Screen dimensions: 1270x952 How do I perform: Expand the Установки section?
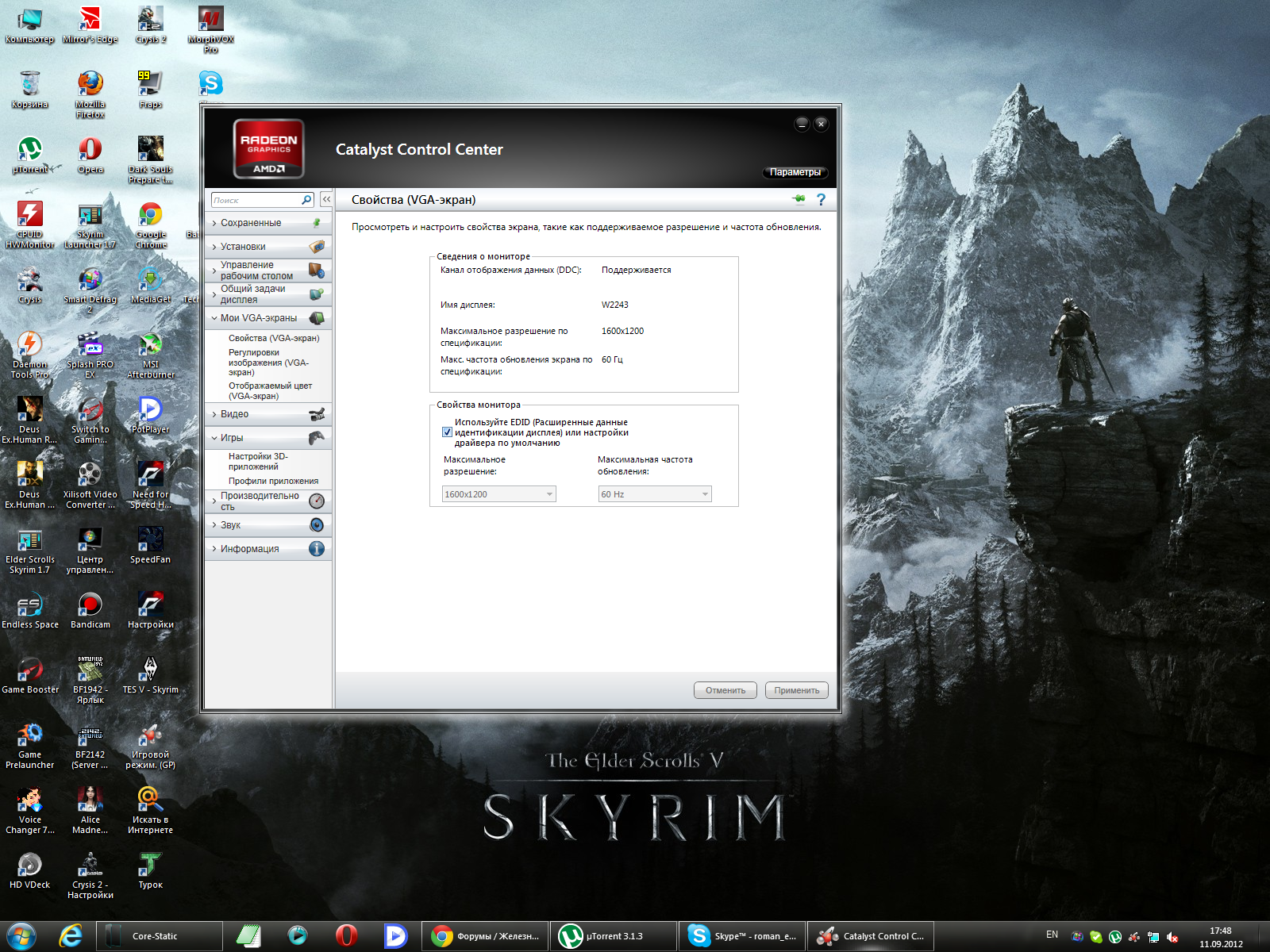[268, 247]
